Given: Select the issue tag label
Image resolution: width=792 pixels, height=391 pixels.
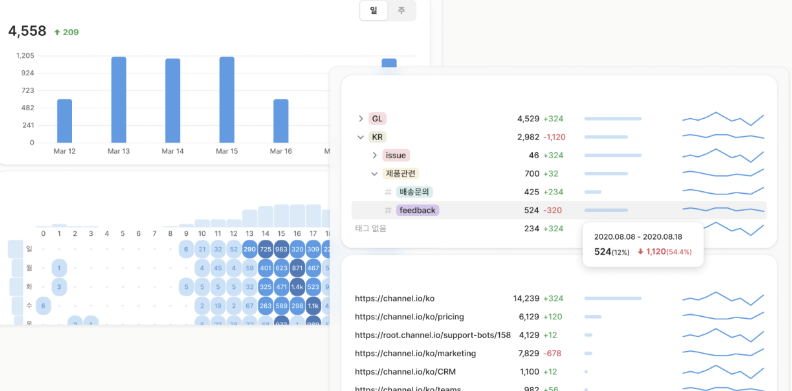Looking at the screenshot, I should point(396,155).
